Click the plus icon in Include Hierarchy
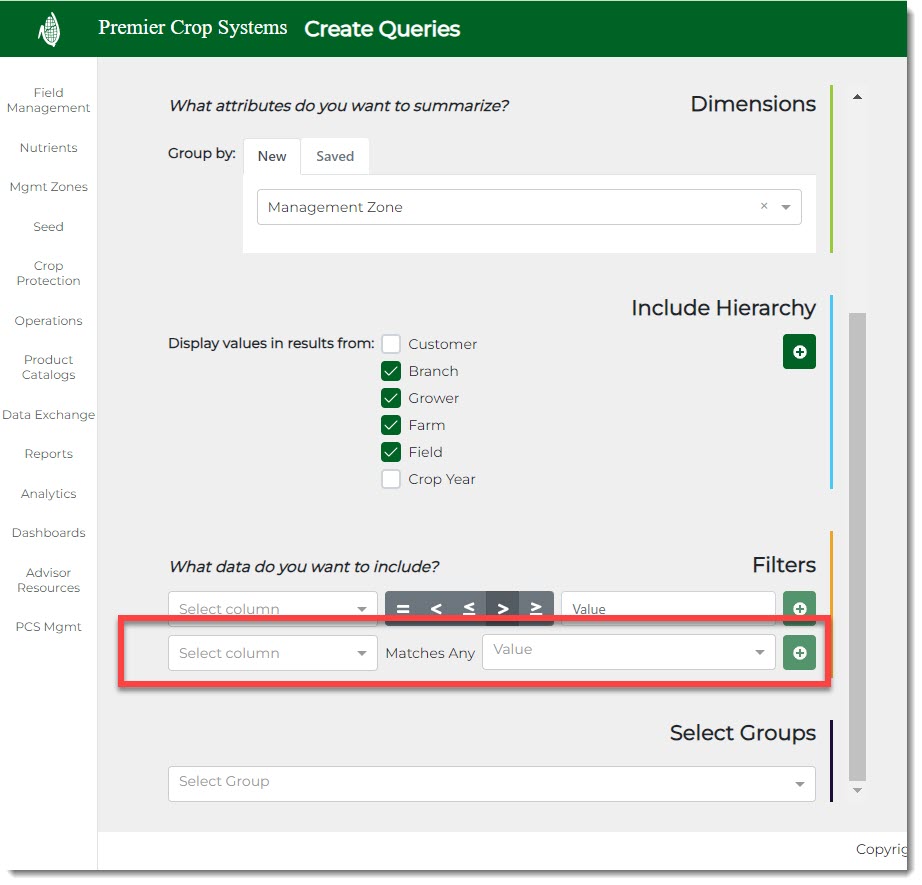This screenshot has width=922, height=885. (x=799, y=352)
